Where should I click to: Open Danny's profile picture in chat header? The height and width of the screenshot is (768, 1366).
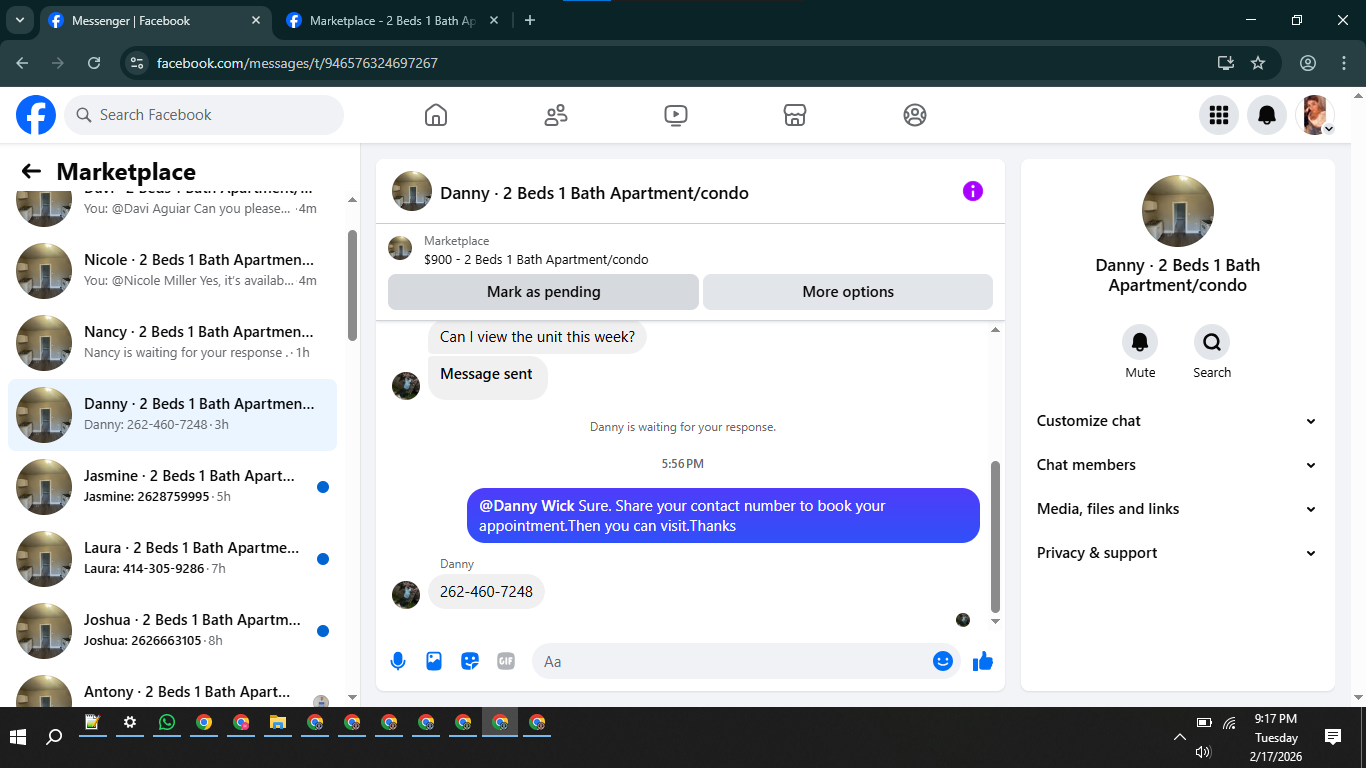(412, 191)
